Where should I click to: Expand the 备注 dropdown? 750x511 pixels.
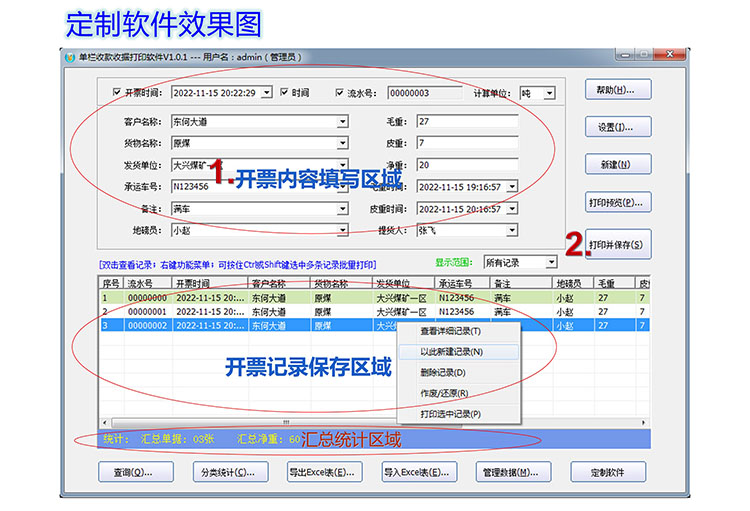(342, 209)
